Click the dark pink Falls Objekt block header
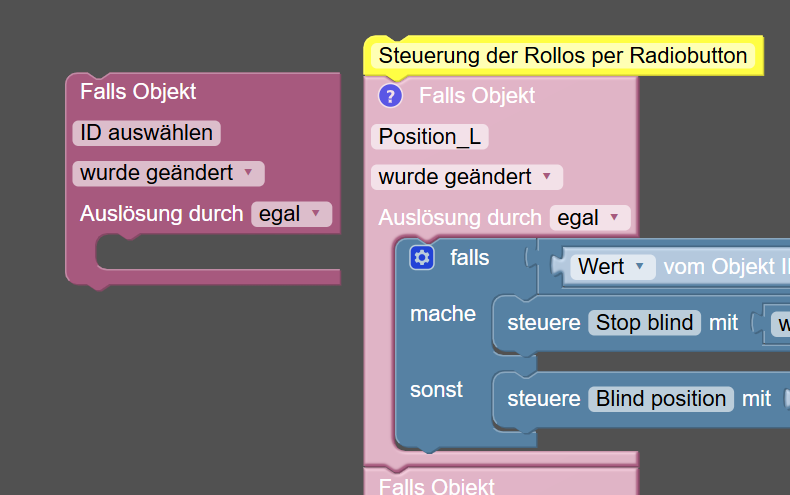Screen dimensions: 790x495 click(x=138, y=92)
